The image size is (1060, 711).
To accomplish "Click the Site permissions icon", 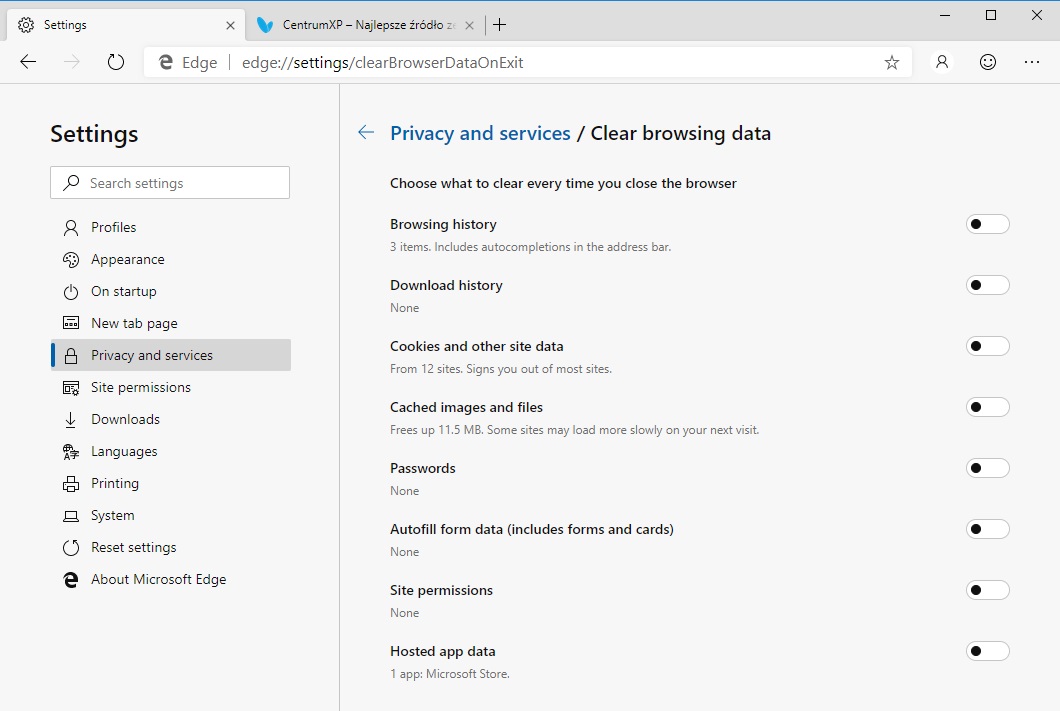I will coord(71,387).
